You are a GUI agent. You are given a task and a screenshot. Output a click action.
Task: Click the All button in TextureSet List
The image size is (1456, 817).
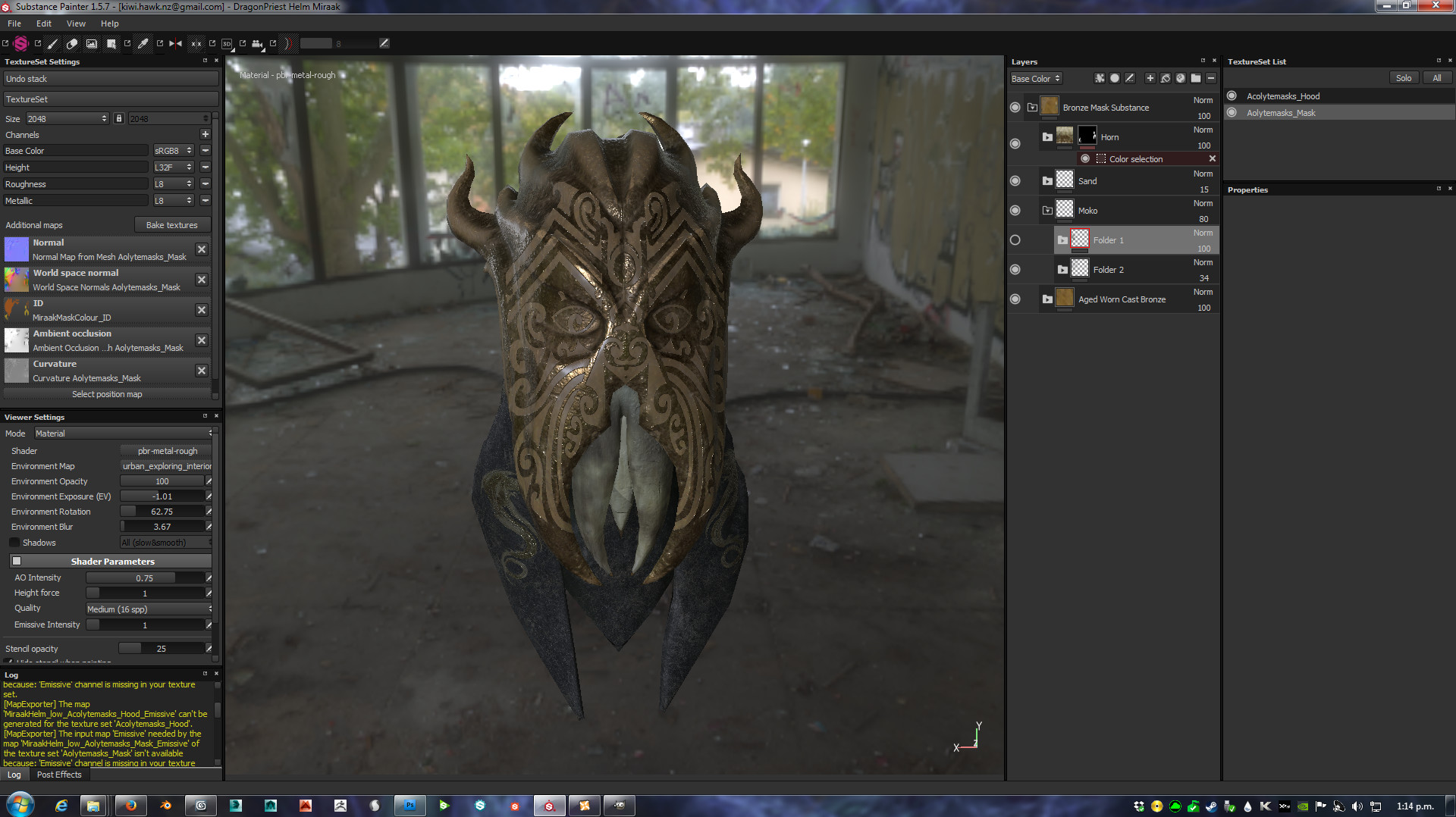[x=1436, y=78]
